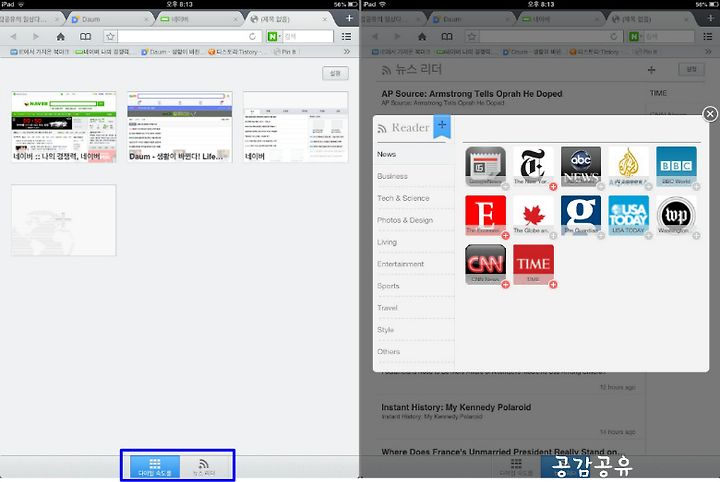Viewport: 720px width, 482px height.
Task: Reload page using left address bar's refresh icon
Action: pos(252,36)
